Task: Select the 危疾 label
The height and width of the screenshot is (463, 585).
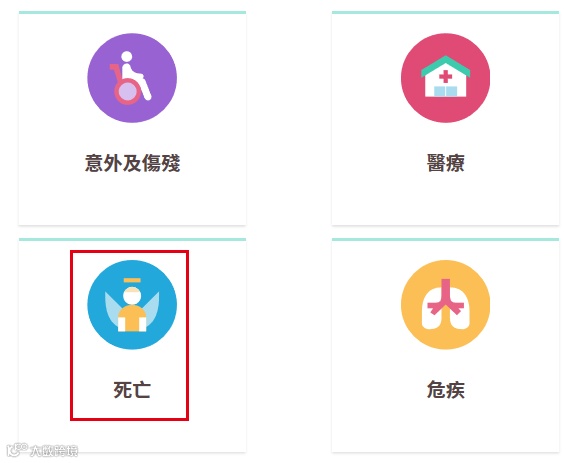Action: [445, 390]
